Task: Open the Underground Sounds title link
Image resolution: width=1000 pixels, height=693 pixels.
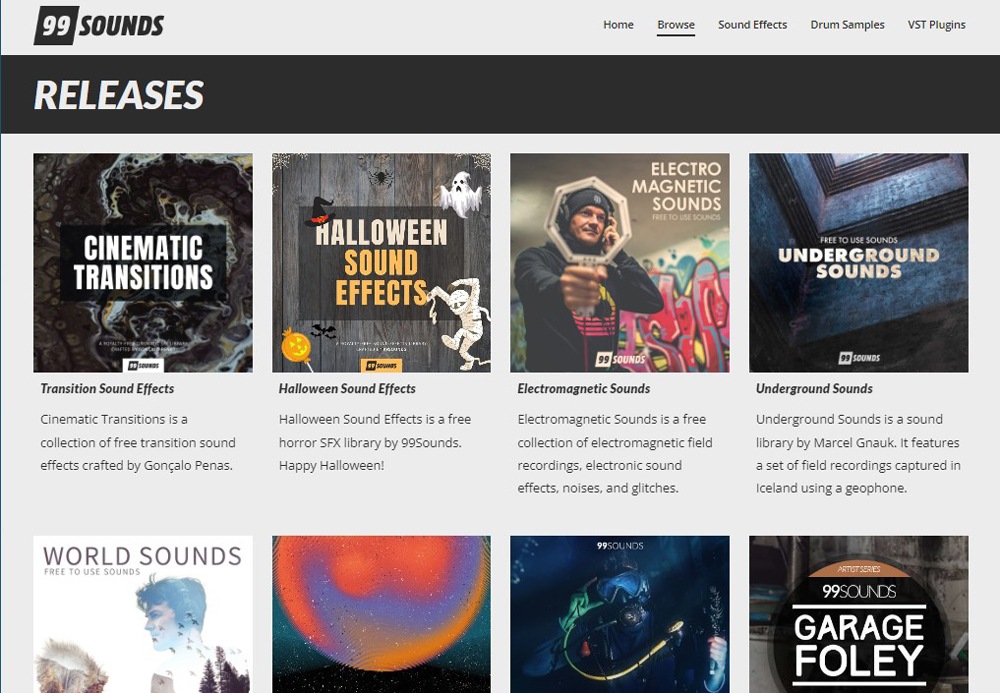Action: [814, 388]
